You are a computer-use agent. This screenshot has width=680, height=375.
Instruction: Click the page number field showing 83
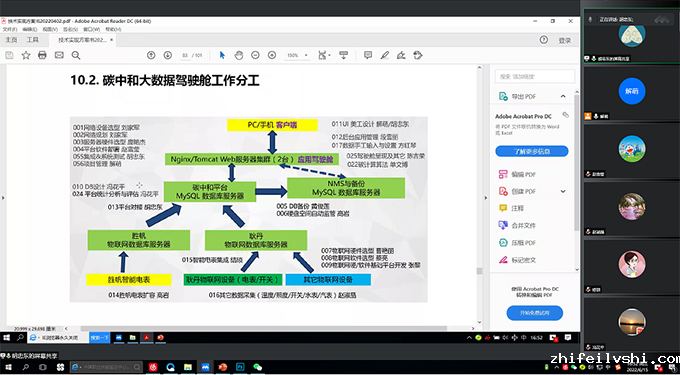tap(185, 55)
